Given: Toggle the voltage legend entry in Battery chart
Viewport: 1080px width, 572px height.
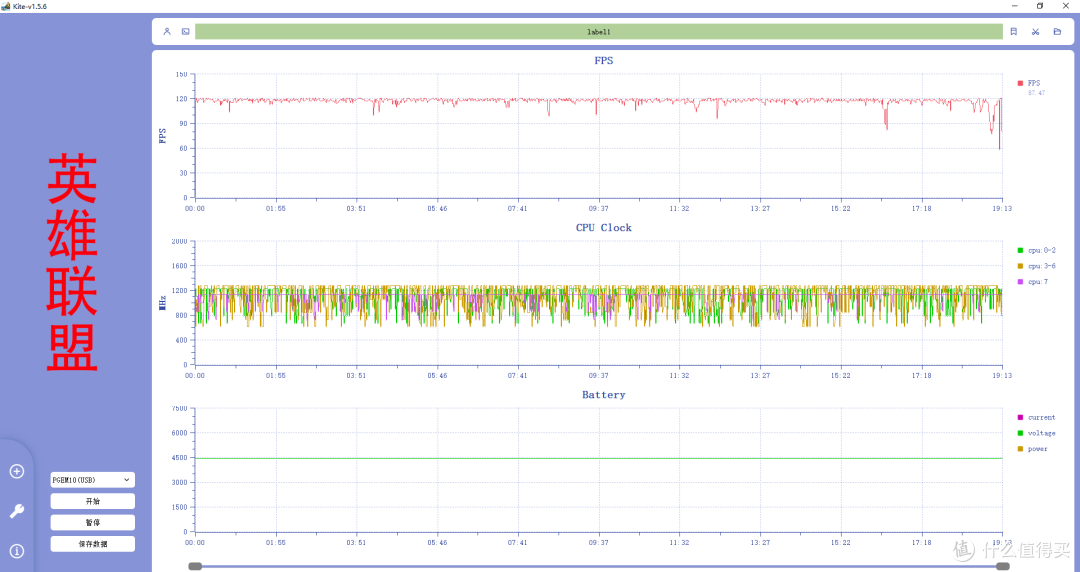Looking at the screenshot, I should tap(1037, 433).
